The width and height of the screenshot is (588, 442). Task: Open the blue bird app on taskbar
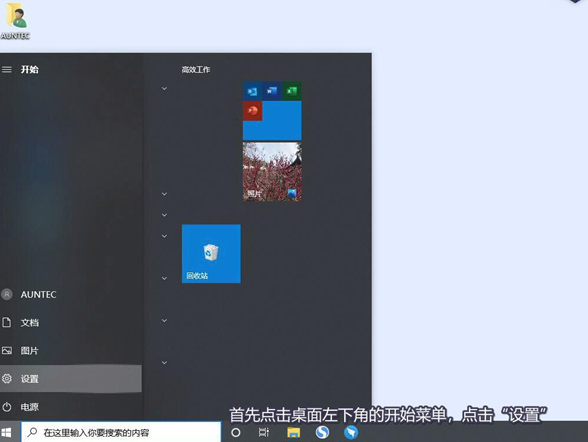(x=351, y=432)
